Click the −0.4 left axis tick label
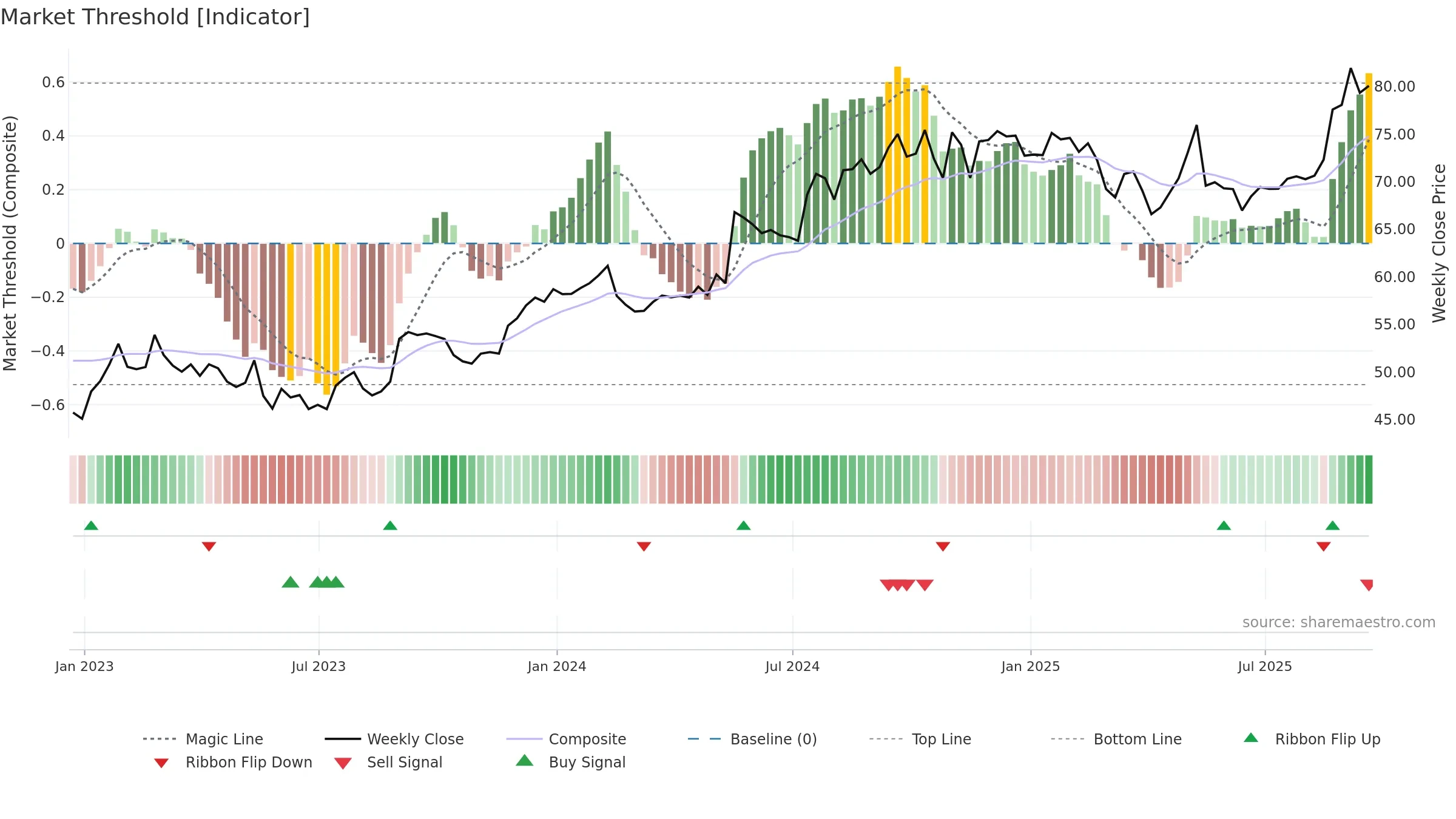 [x=48, y=351]
